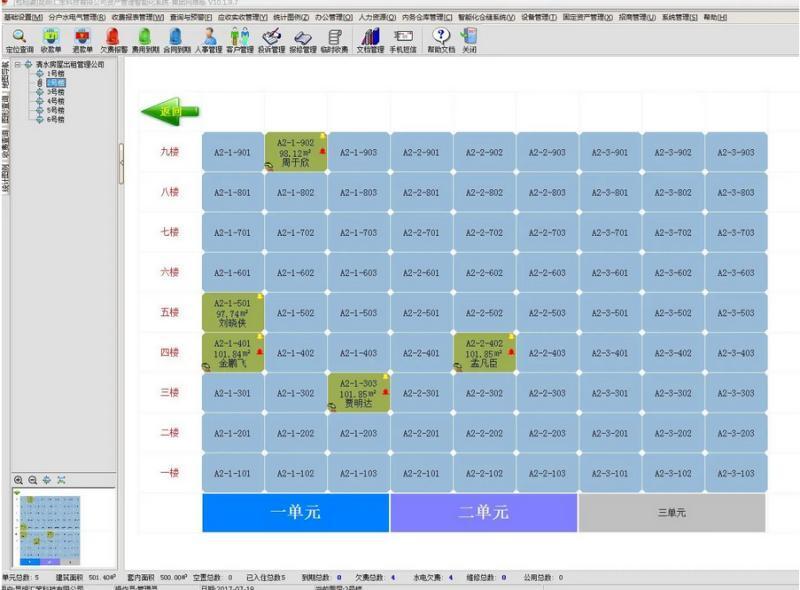Click the purple 二单元 unit button

point(484,512)
